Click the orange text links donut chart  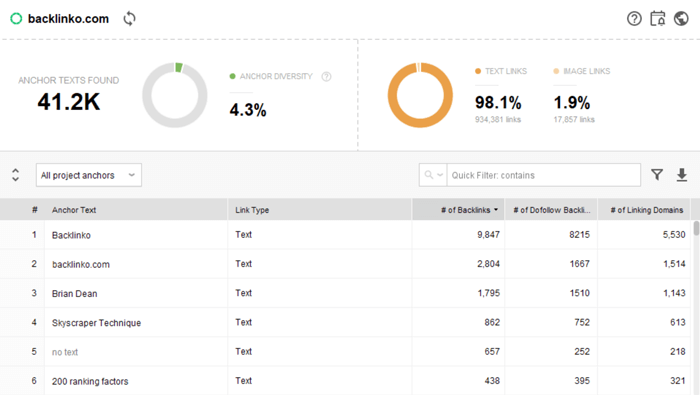[420, 95]
